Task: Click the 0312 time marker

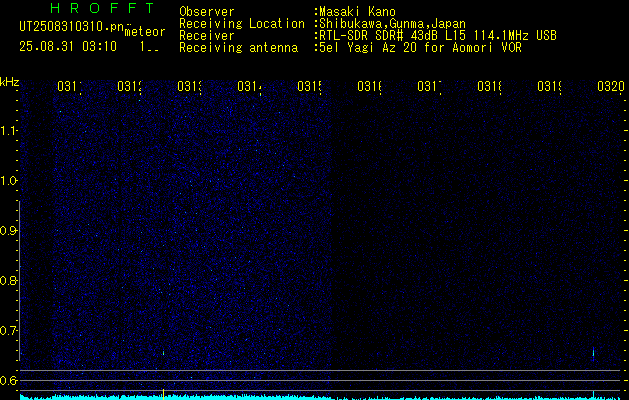Action: pos(130,86)
